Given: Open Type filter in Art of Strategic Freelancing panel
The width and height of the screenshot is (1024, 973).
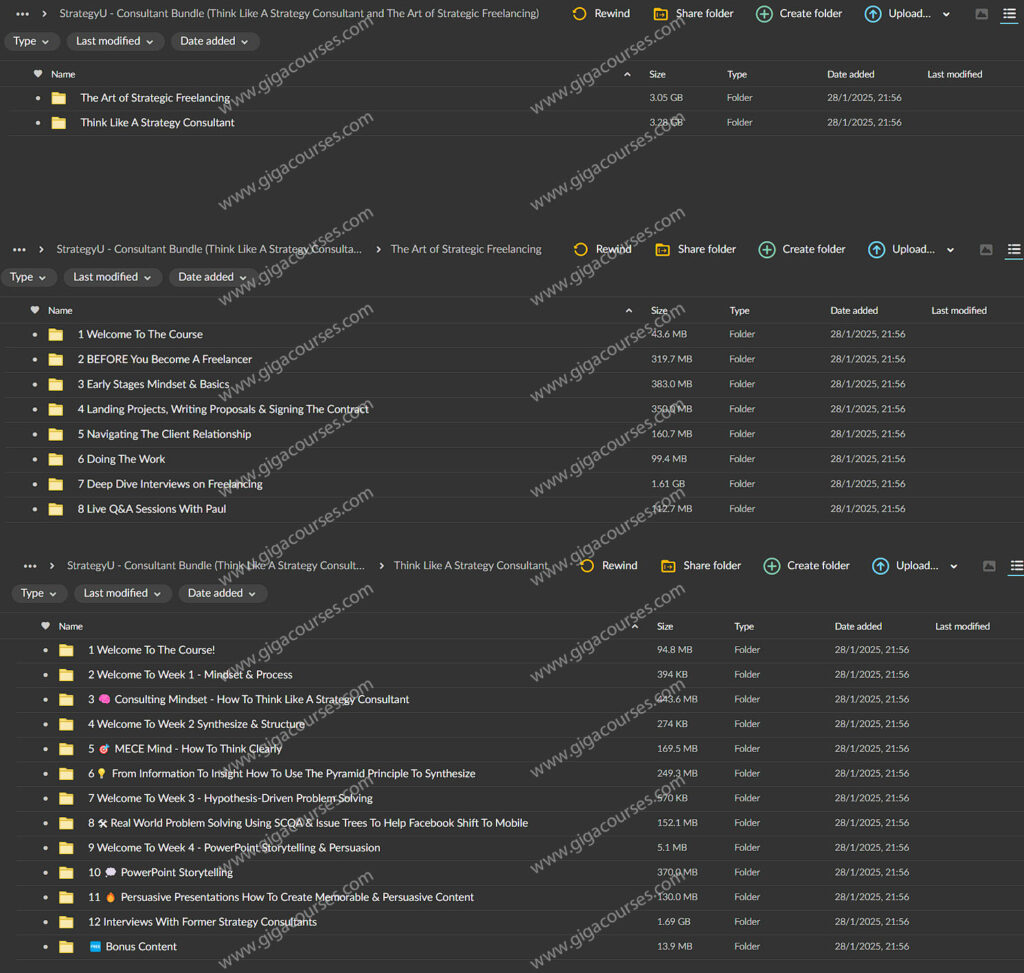Looking at the screenshot, I should [28, 277].
